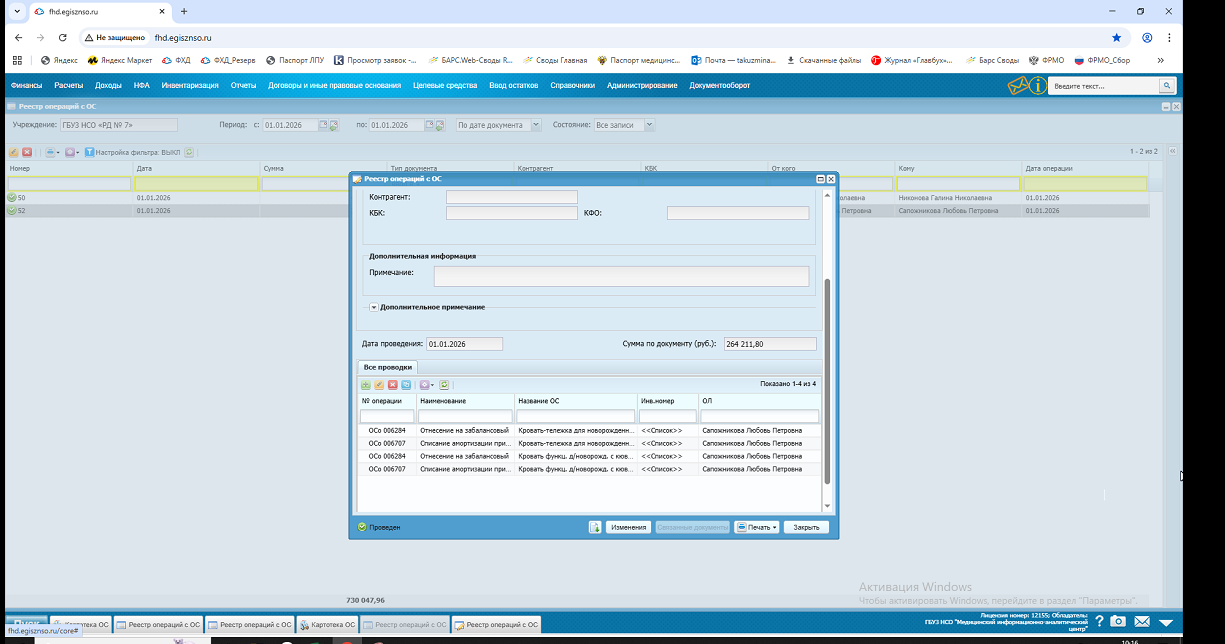Click the Название ОС column header
The image size is (1225, 644).
tap(576, 401)
